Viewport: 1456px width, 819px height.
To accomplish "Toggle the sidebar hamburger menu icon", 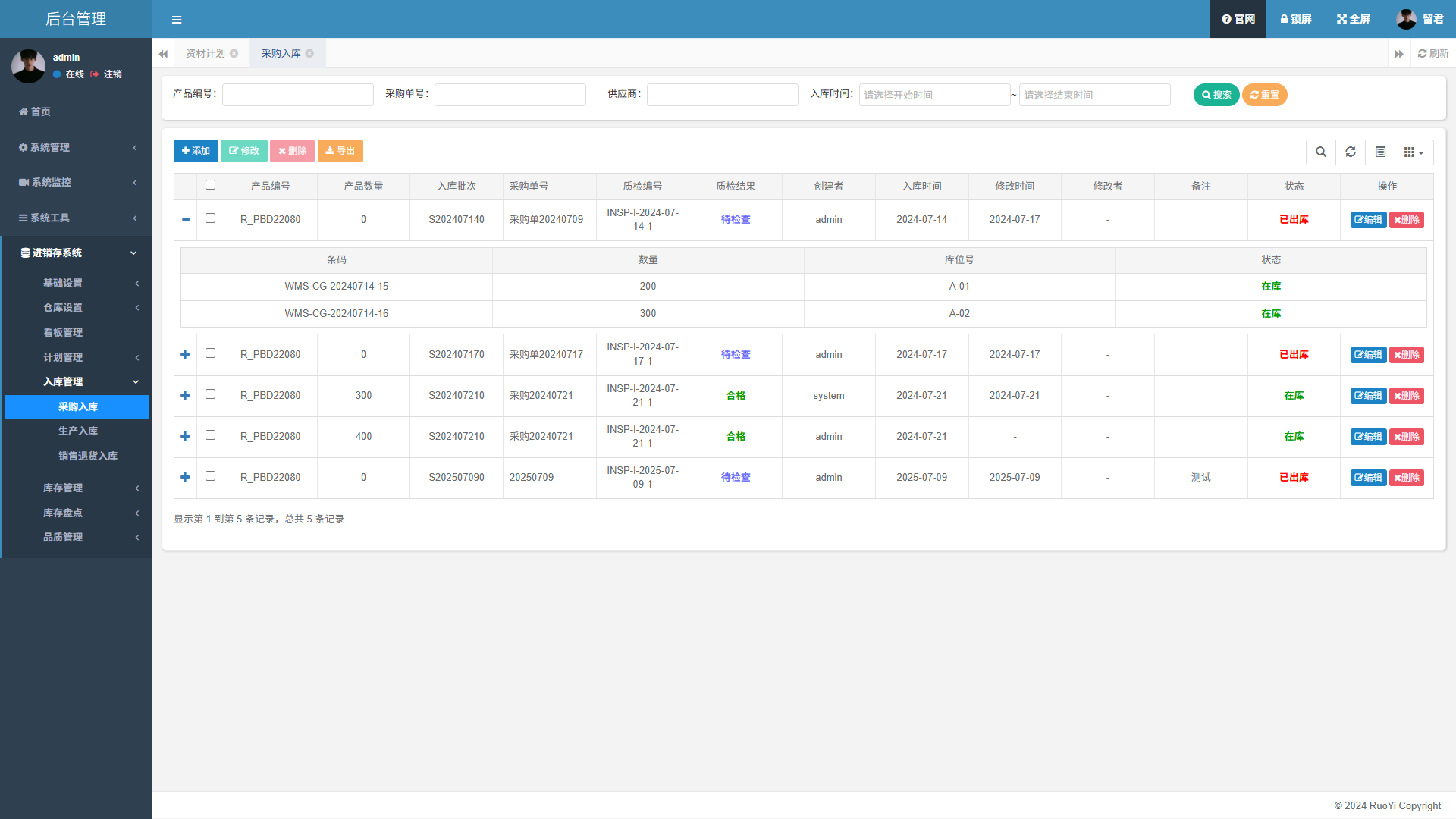I will click(x=177, y=20).
